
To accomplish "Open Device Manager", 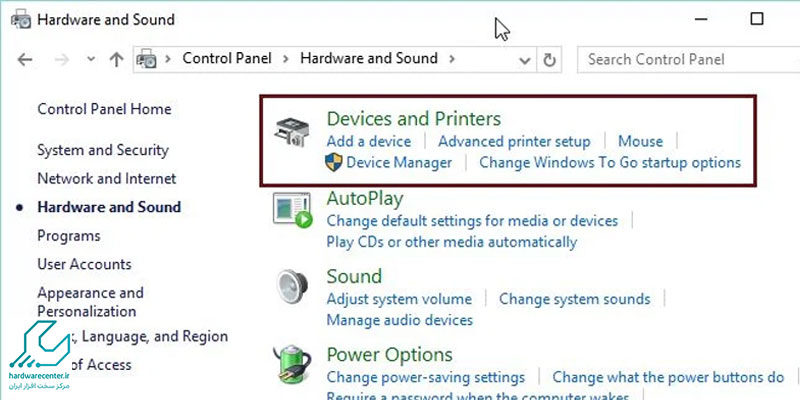I will click(399, 163).
